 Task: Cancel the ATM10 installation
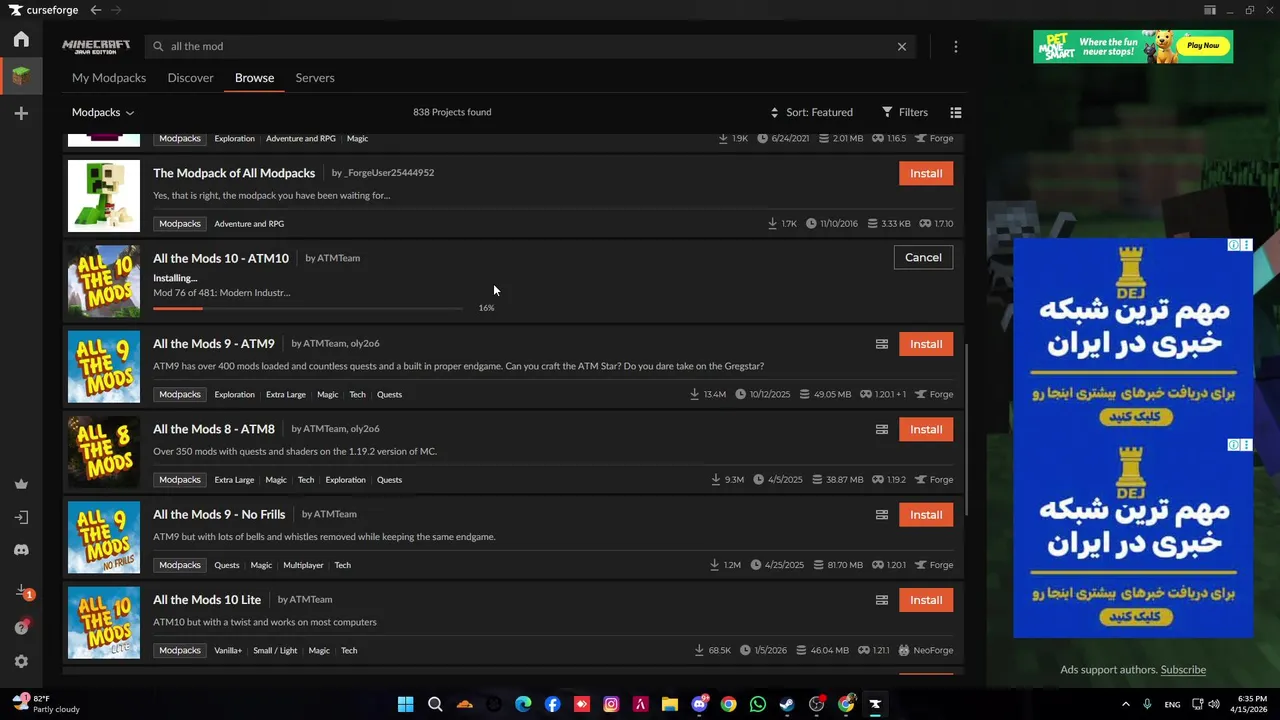click(923, 258)
